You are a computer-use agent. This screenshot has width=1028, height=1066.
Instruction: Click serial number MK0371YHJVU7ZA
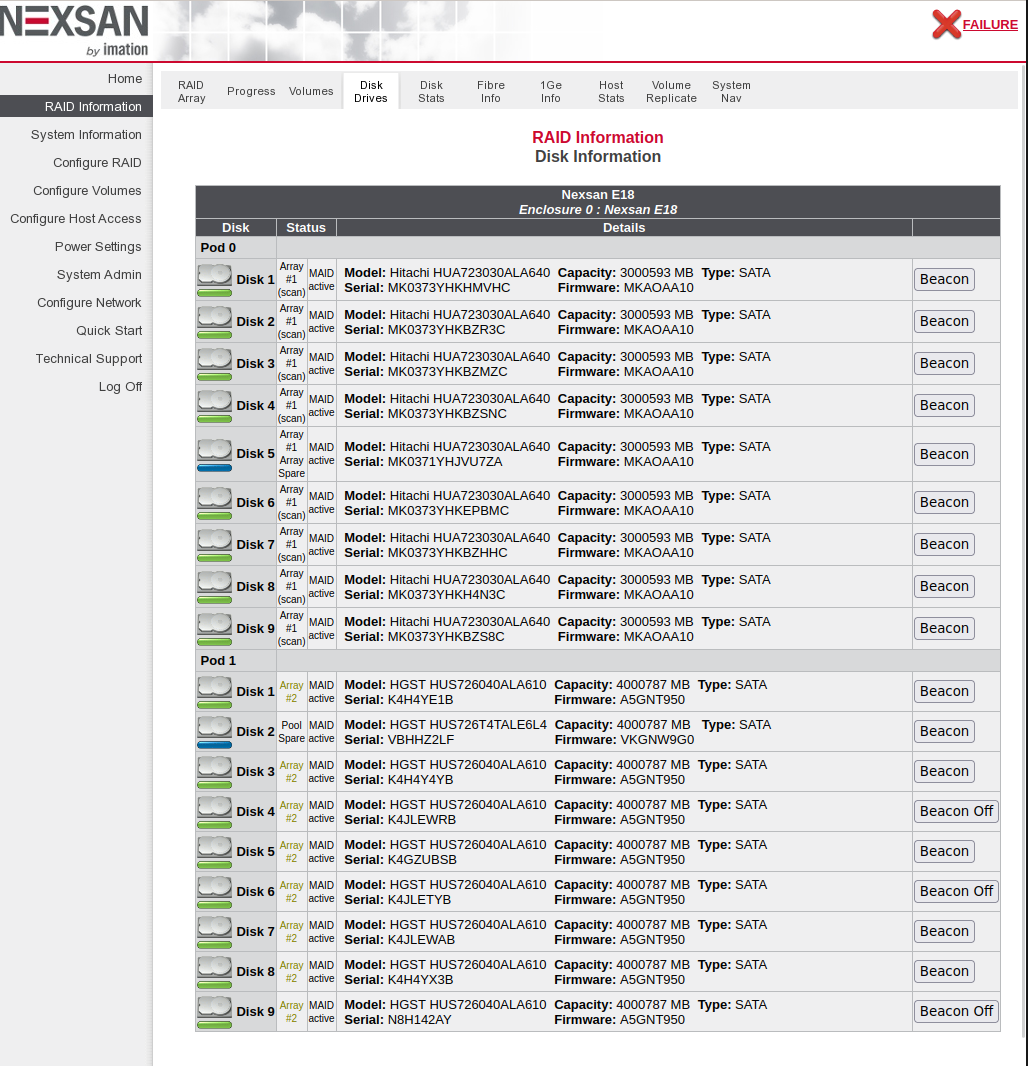[x=445, y=462]
